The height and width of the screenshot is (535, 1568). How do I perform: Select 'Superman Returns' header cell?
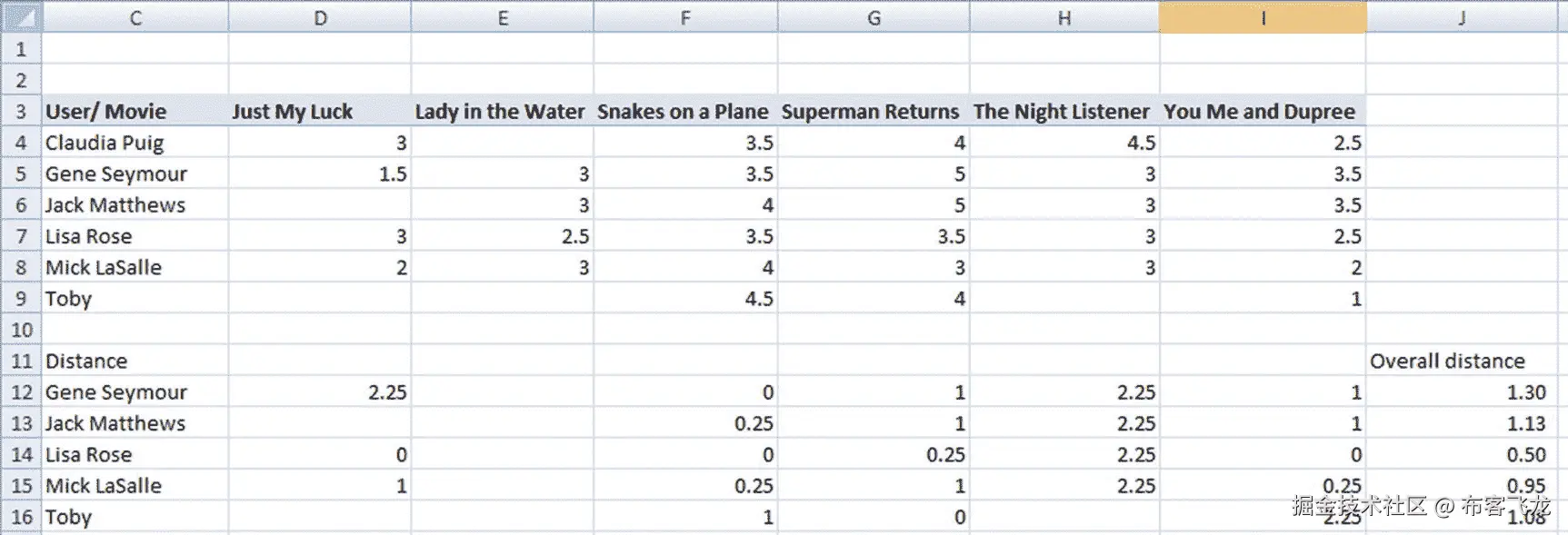click(873, 112)
